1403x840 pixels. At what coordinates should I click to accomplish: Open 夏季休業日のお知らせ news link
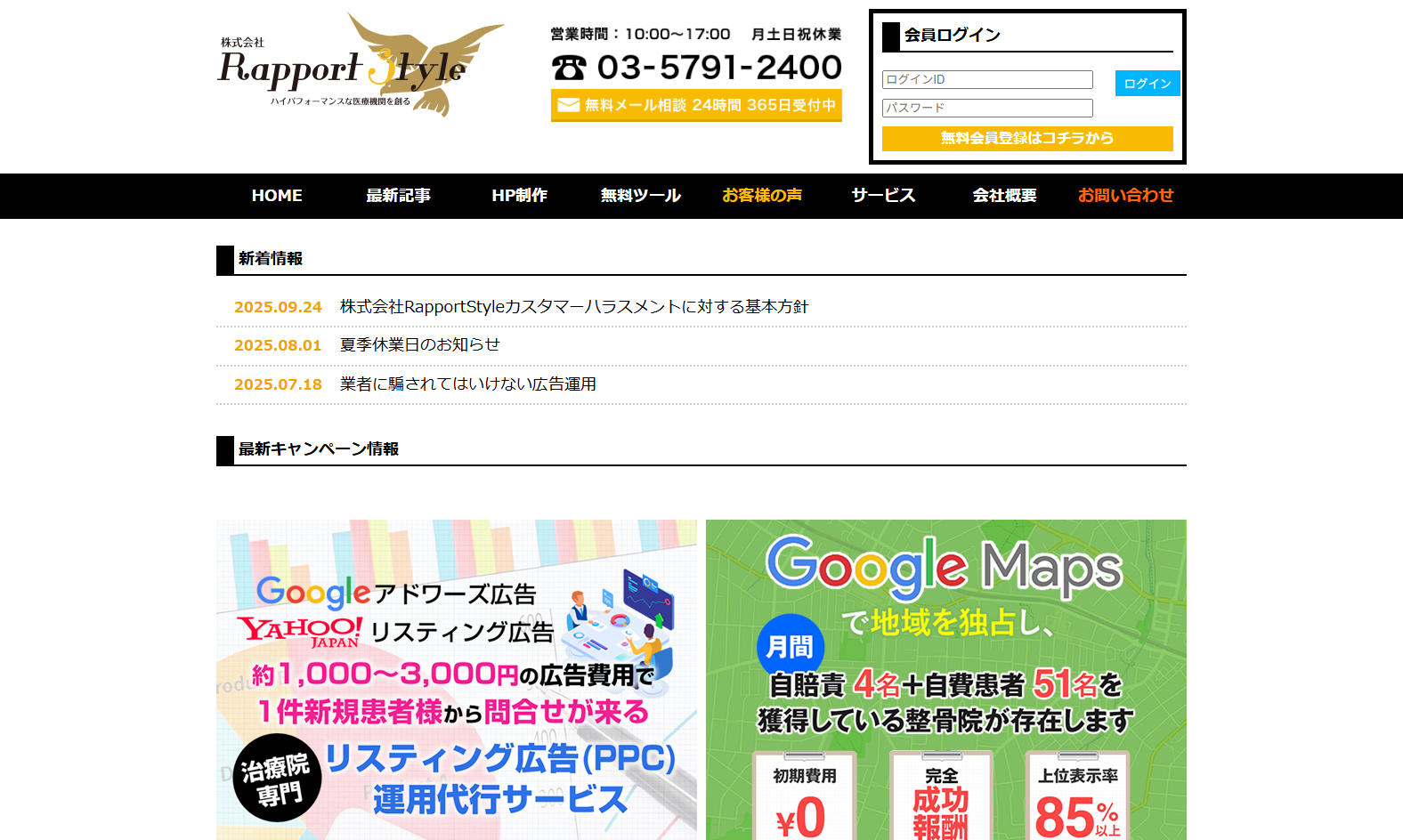coord(420,345)
